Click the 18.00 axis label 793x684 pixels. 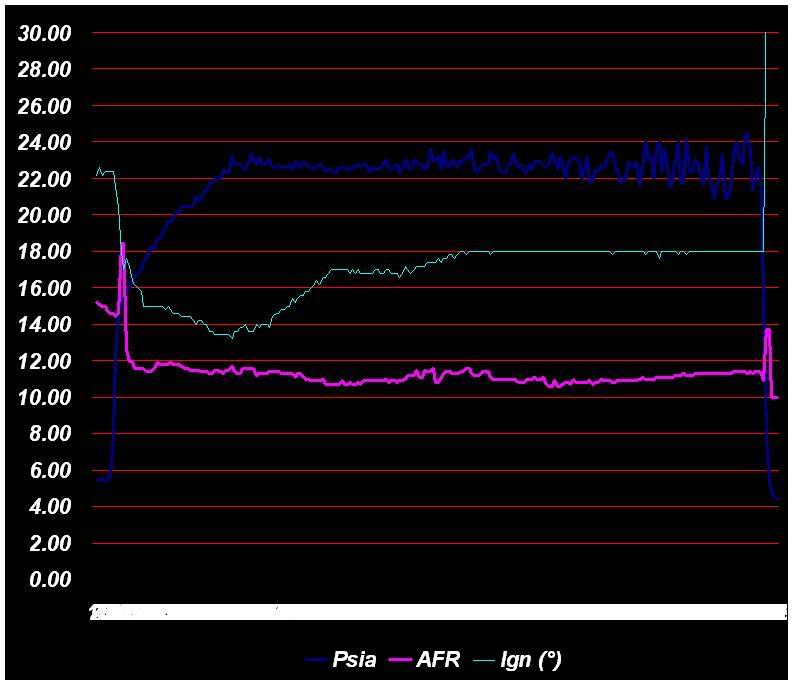pos(45,252)
